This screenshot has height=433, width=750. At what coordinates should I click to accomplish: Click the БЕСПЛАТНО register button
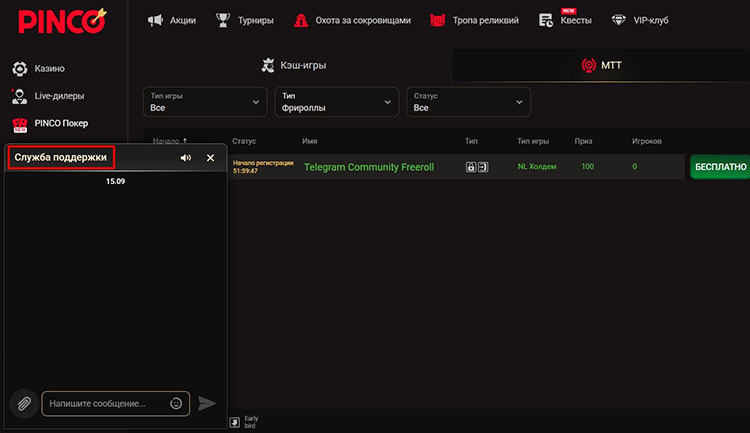[x=720, y=167]
